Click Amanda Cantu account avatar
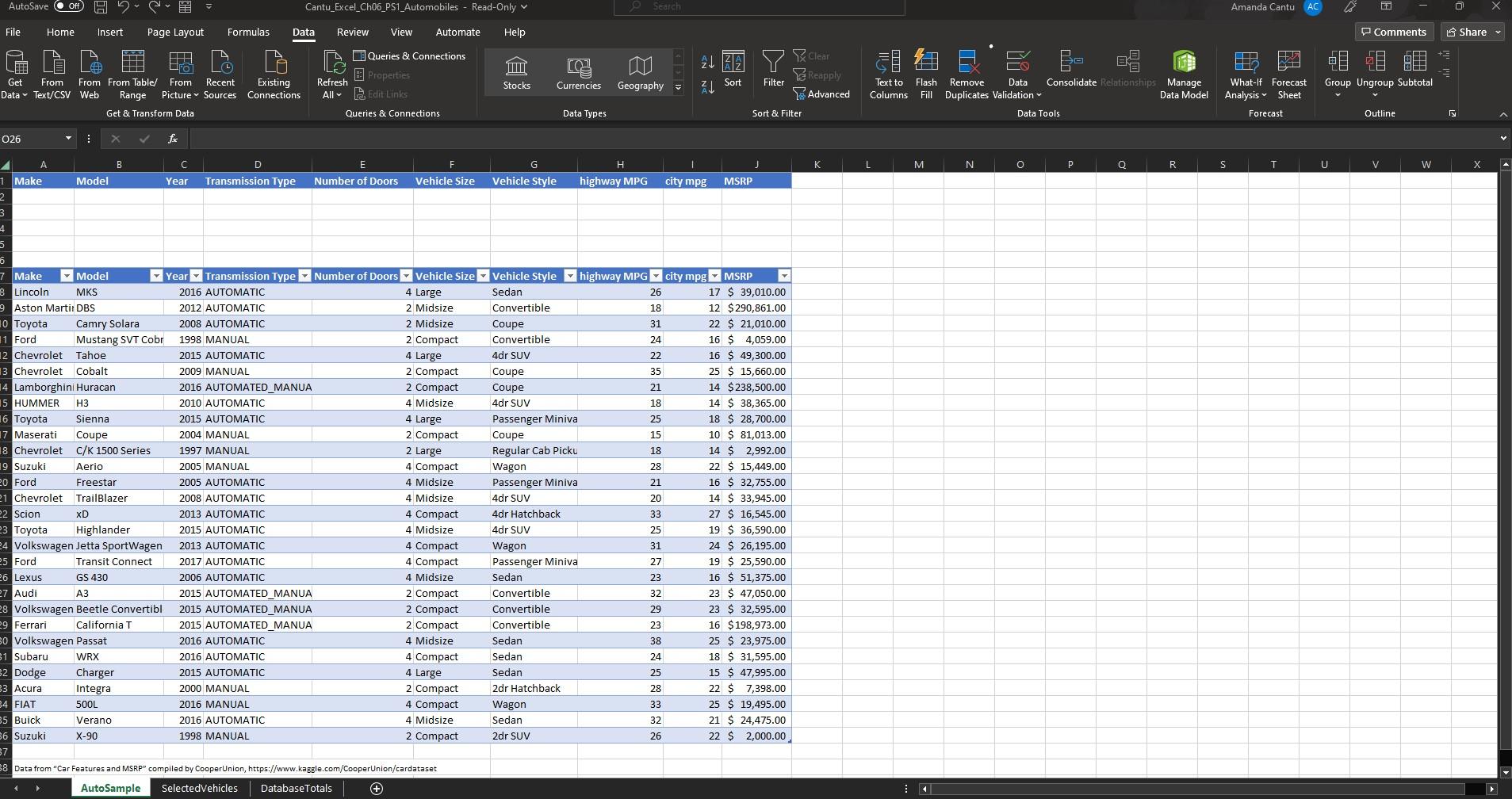Screen dimensions: 1512x799 [1313, 7]
